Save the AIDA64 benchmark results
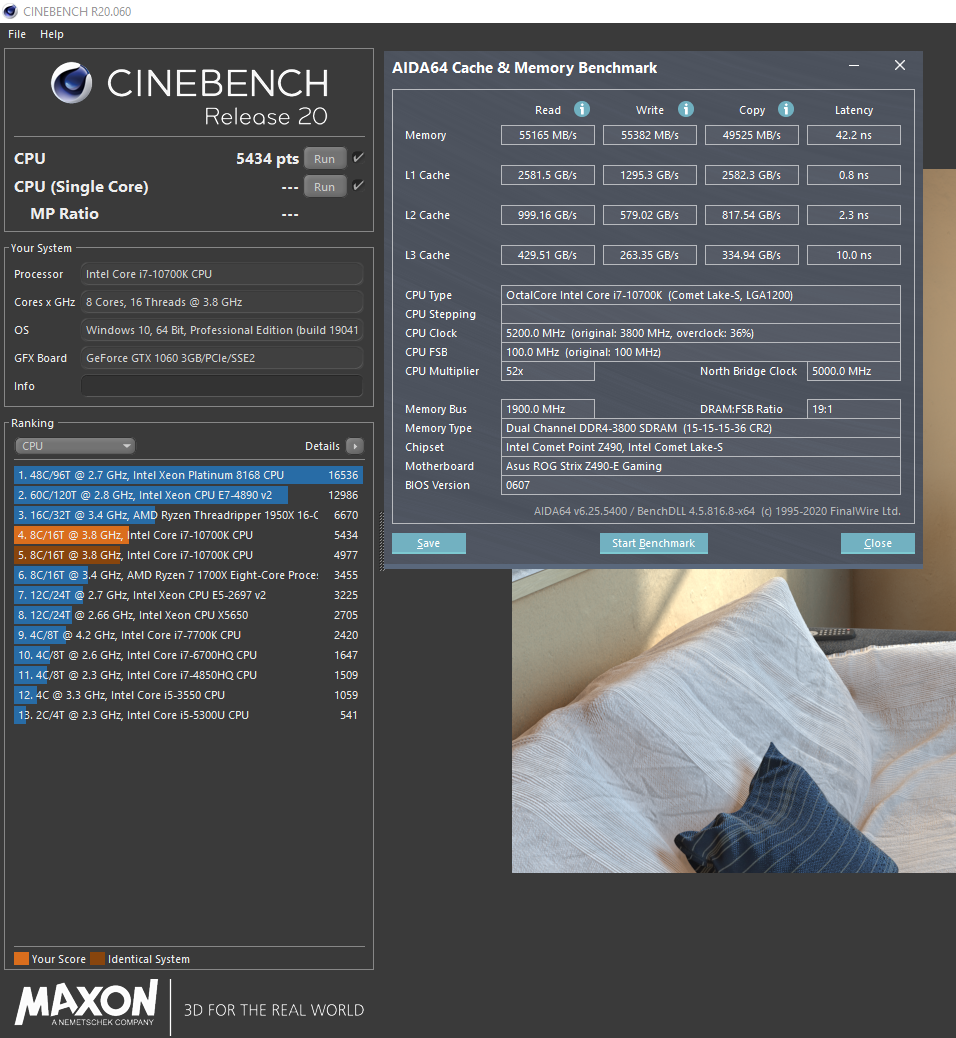This screenshot has height=1038, width=956. (x=428, y=543)
